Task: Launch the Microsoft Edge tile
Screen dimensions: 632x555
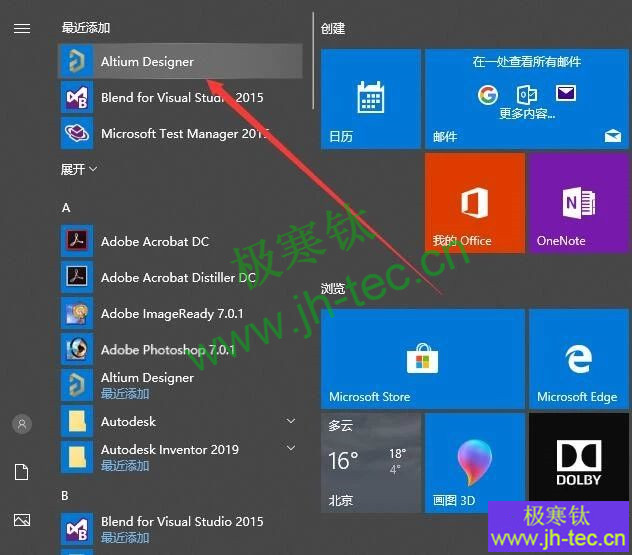Action: pyautogui.click(x=579, y=359)
